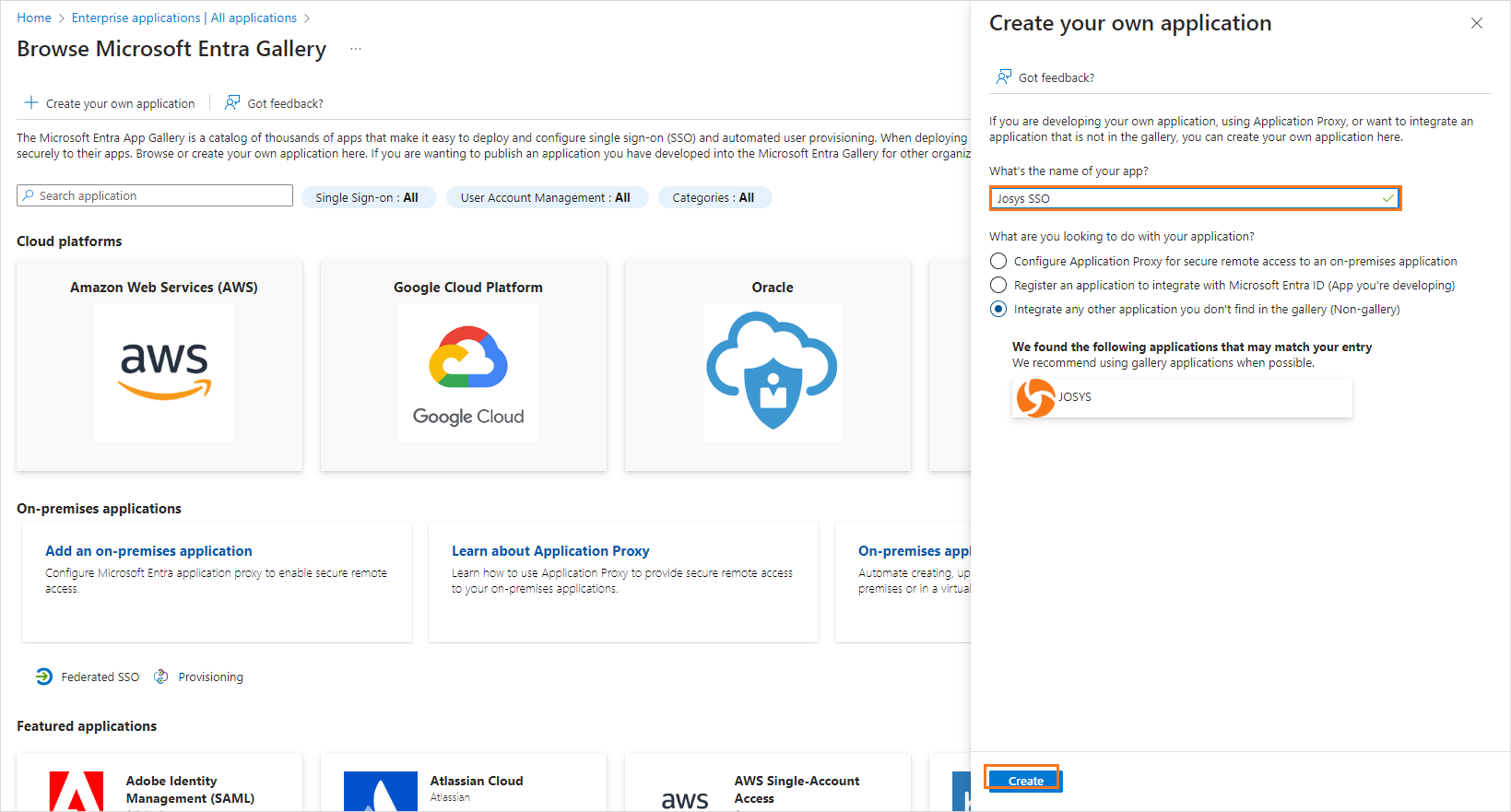
Task: Select the suggested JOSYS gallery application
Action: coord(1182,398)
